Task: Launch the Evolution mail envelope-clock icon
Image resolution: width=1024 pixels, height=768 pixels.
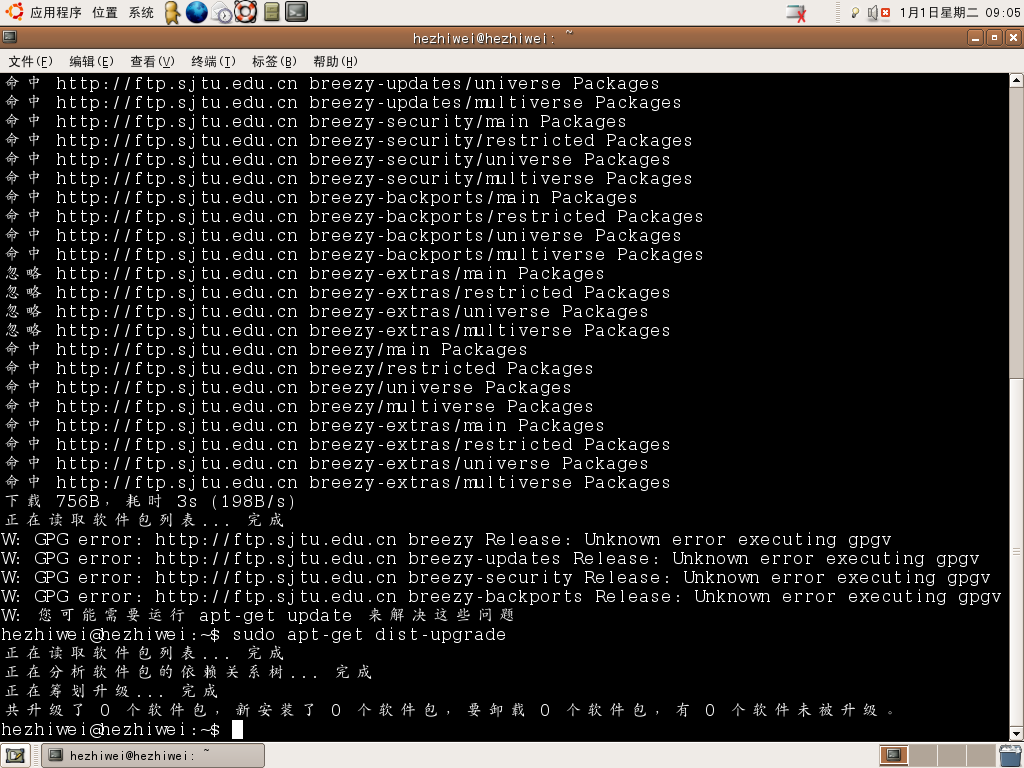Action: (x=222, y=12)
